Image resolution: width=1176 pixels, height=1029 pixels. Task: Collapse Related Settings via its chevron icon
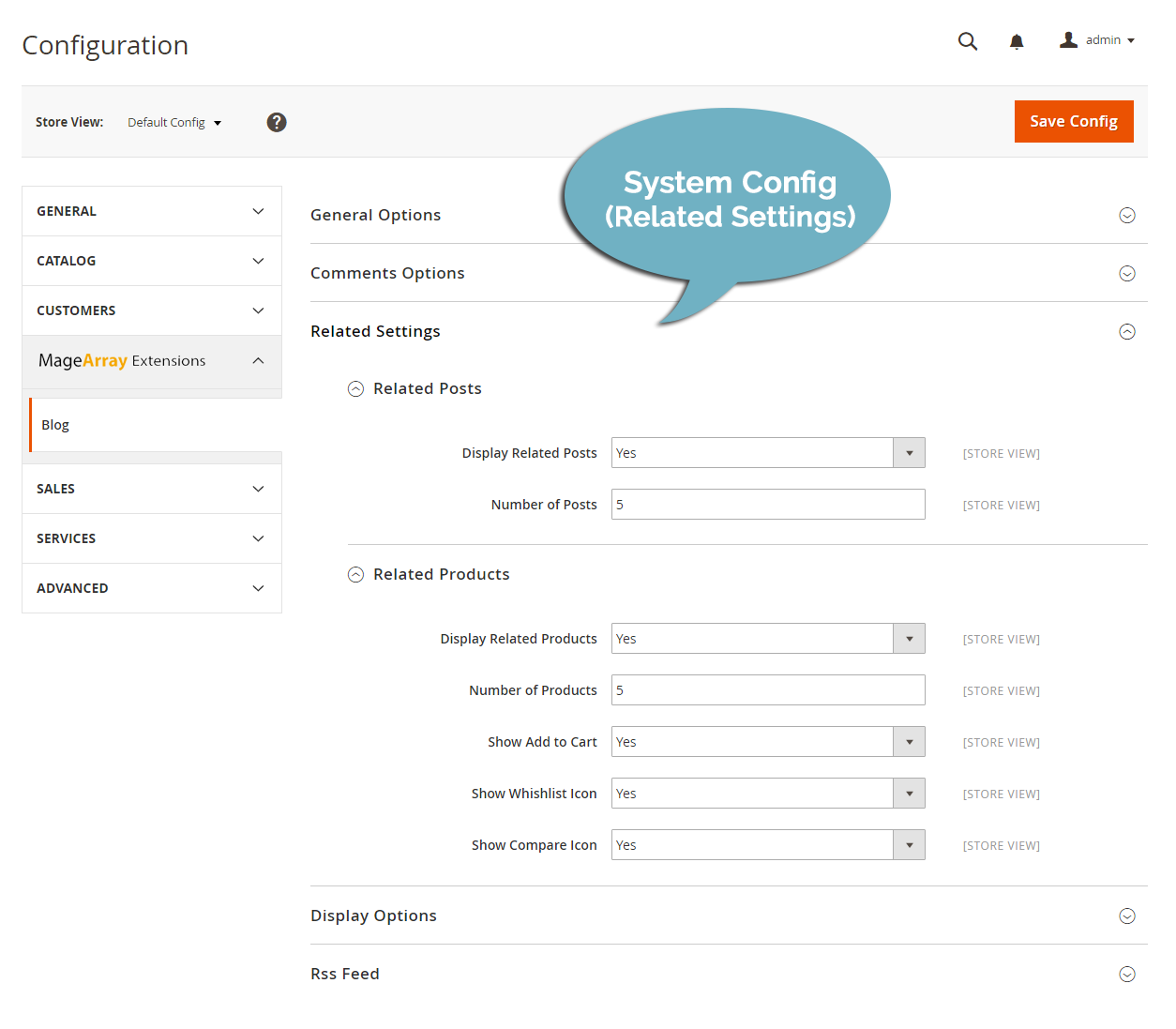click(1127, 331)
